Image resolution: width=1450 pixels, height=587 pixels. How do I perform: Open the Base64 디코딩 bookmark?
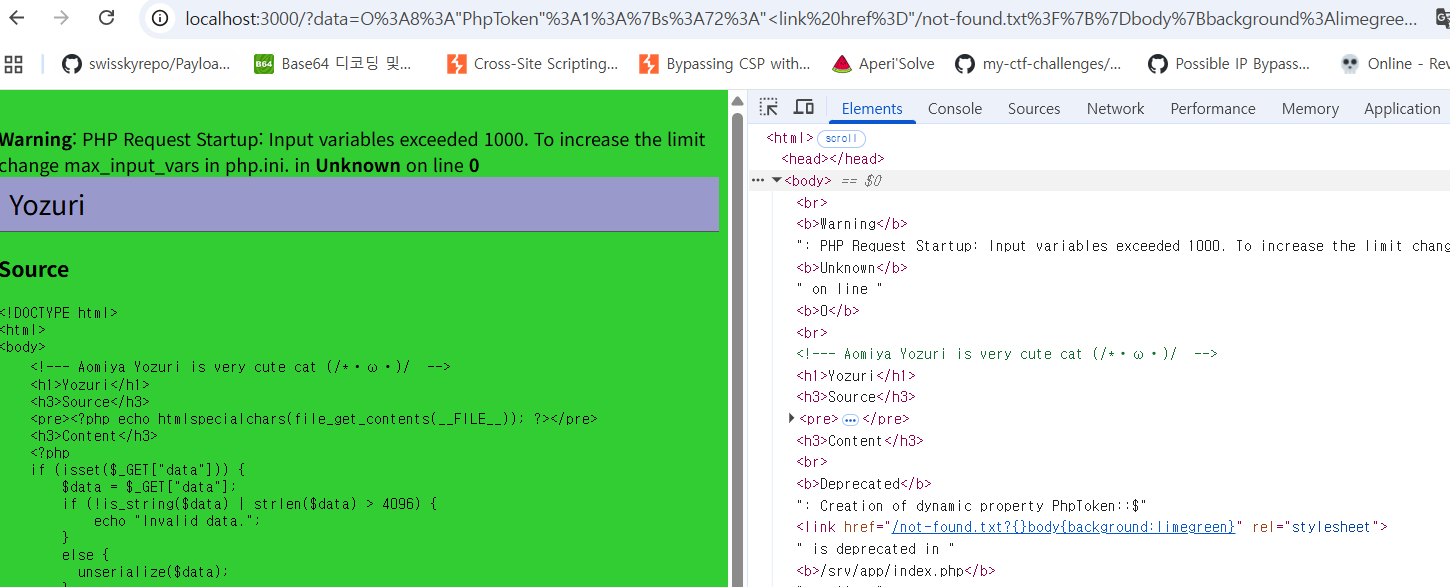tap(333, 64)
